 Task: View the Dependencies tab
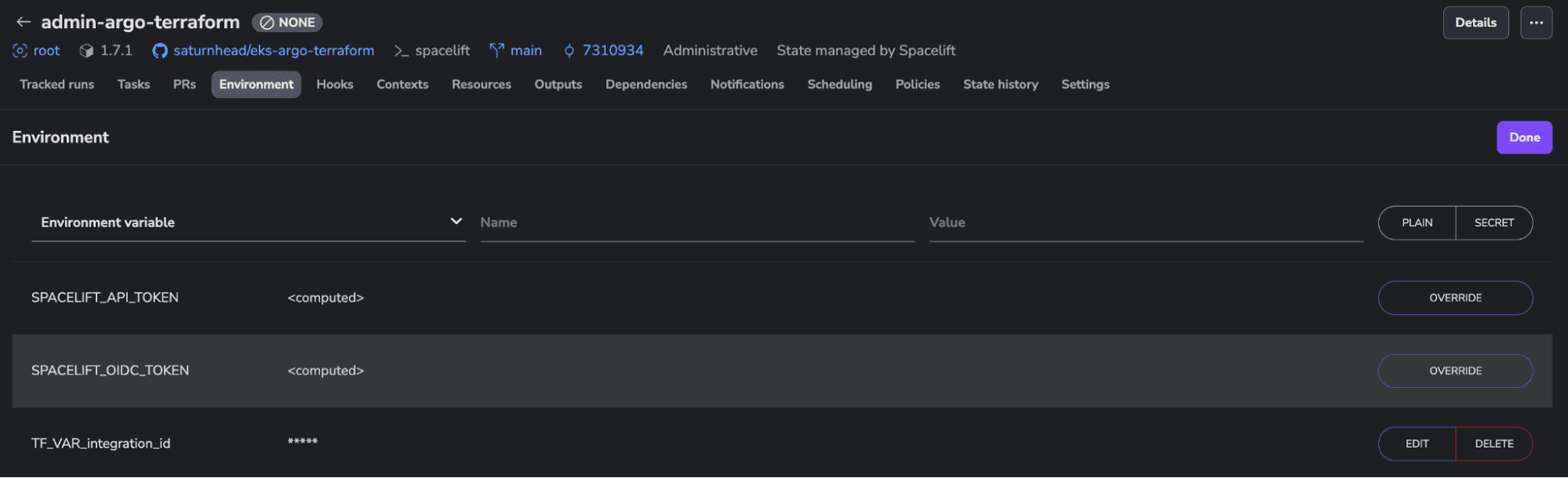pos(646,85)
